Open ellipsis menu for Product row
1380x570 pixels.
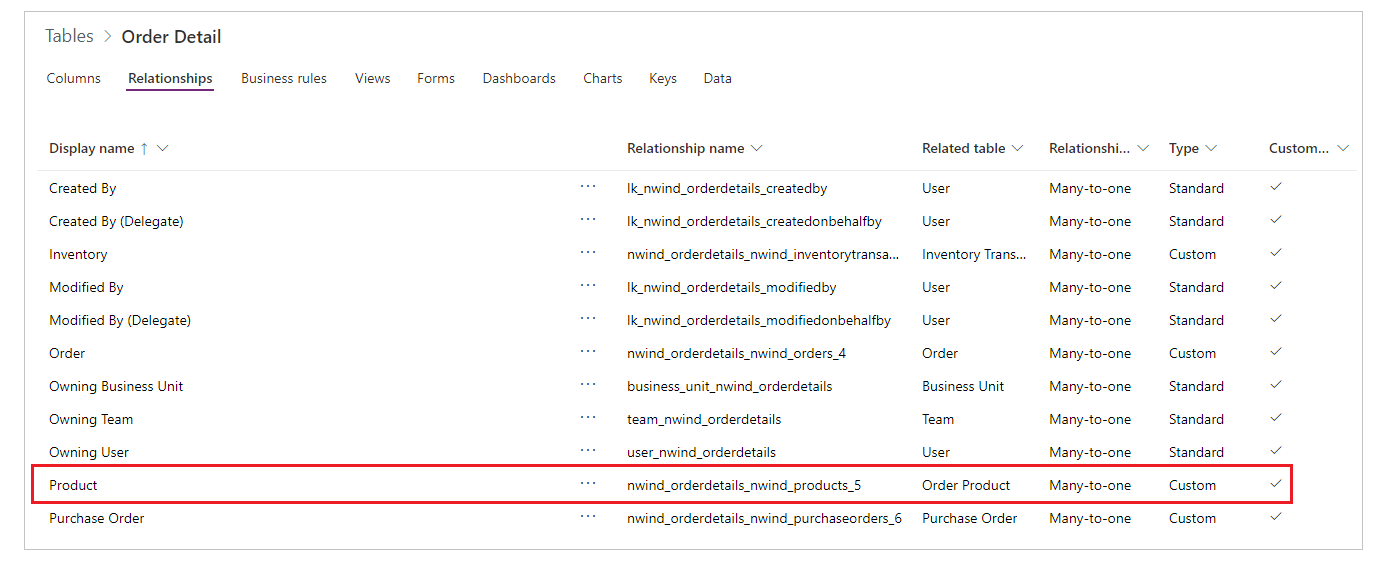588,483
